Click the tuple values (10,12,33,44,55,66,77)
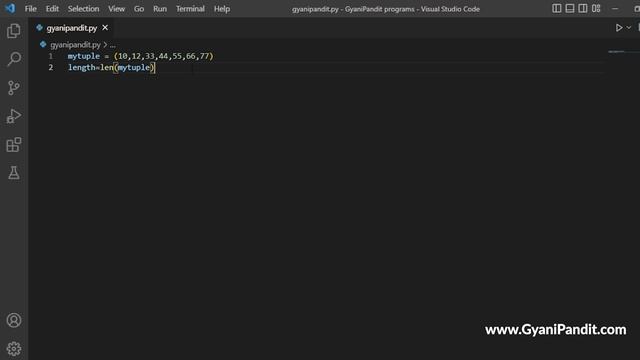Viewport: 640px width, 360px height. [x=164, y=56]
